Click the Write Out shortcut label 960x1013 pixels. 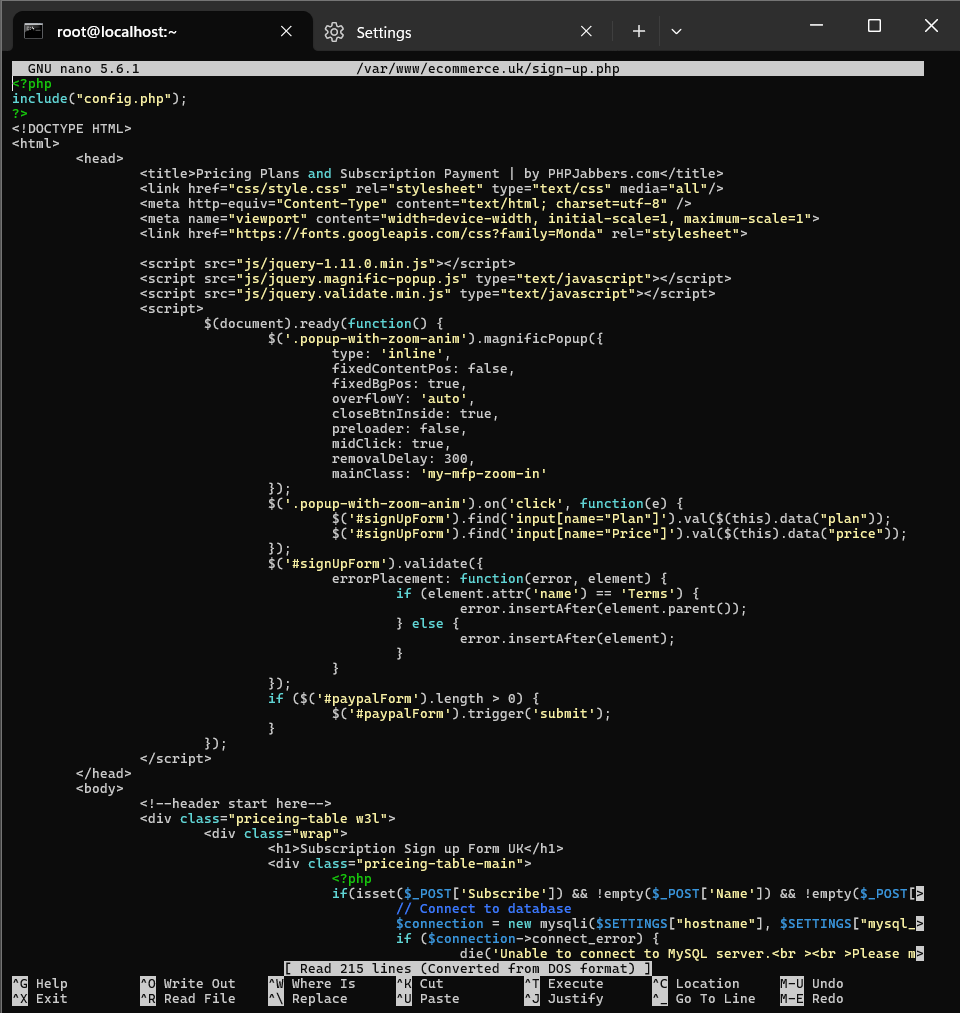pos(199,983)
